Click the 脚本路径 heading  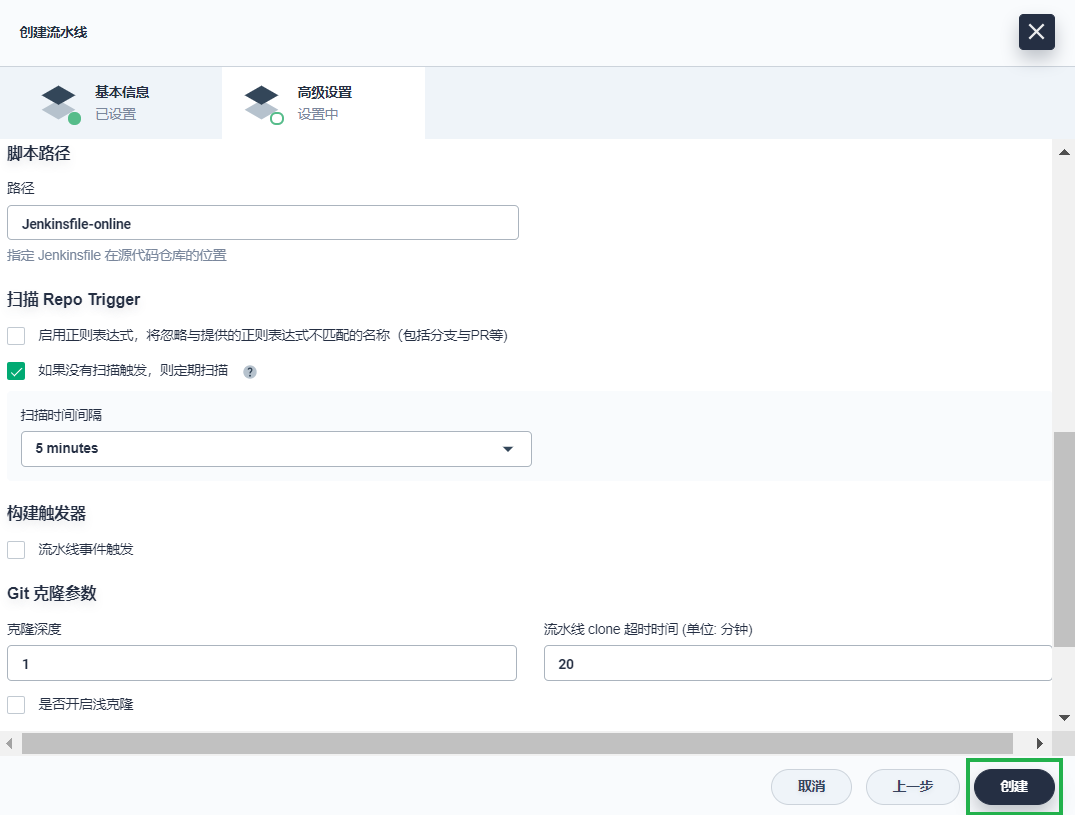pos(38,154)
